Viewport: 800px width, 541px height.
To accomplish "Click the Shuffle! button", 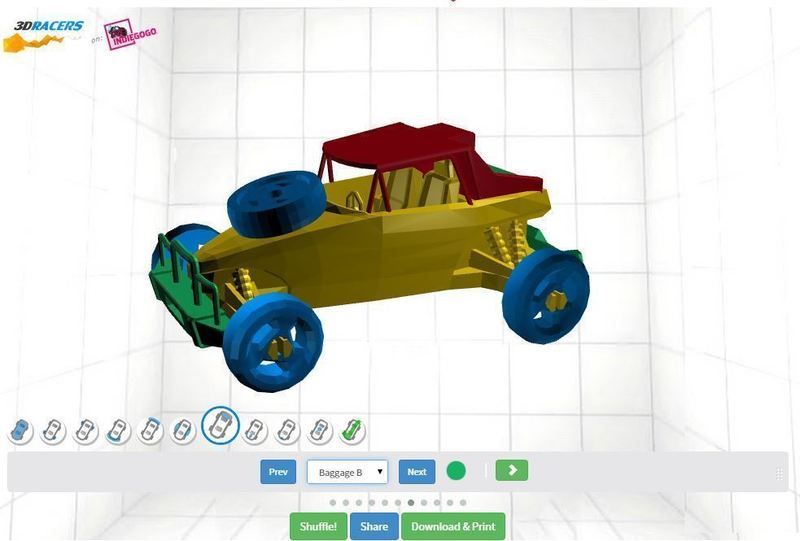I will (x=318, y=526).
